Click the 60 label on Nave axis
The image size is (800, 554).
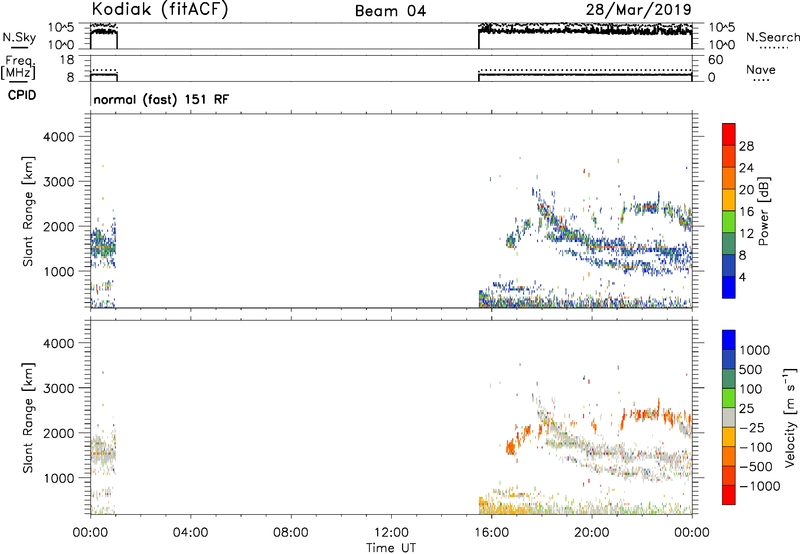point(715,60)
